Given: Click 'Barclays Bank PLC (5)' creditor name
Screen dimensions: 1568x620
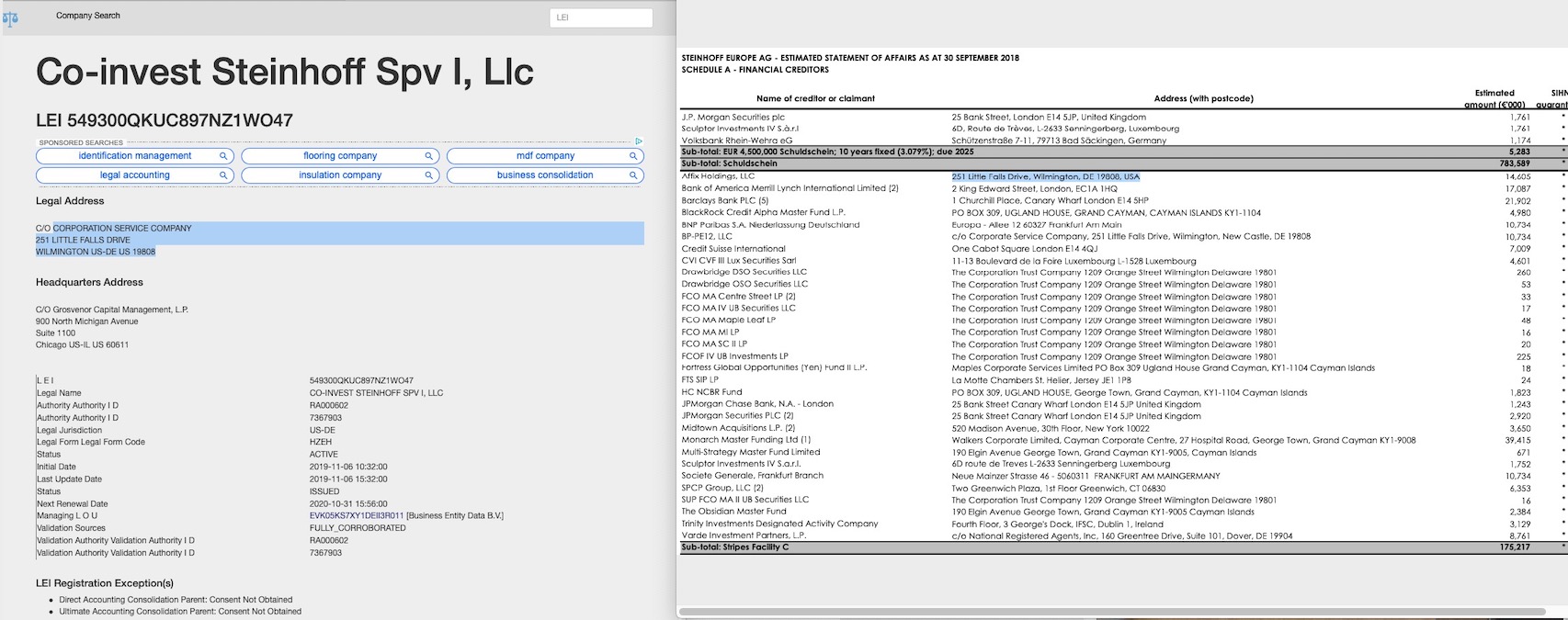Looking at the screenshot, I should [724, 200].
